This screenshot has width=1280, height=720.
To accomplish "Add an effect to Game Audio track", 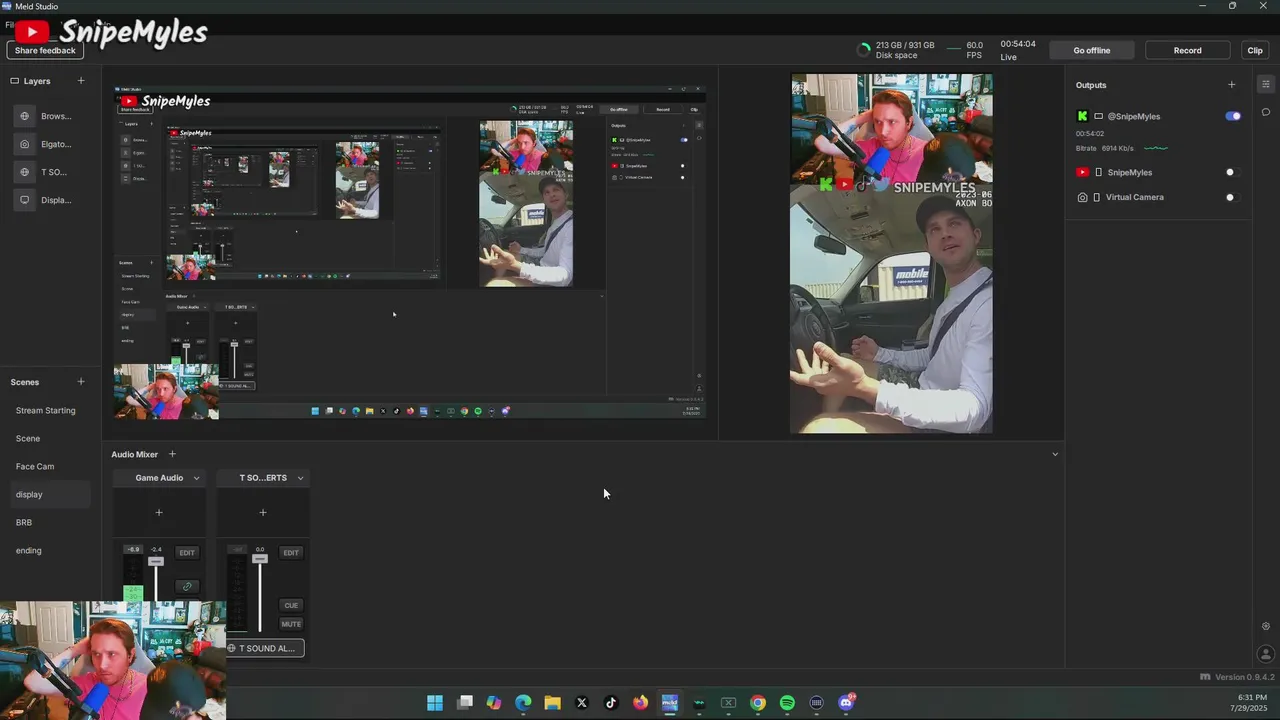I will pyautogui.click(x=159, y=513).
